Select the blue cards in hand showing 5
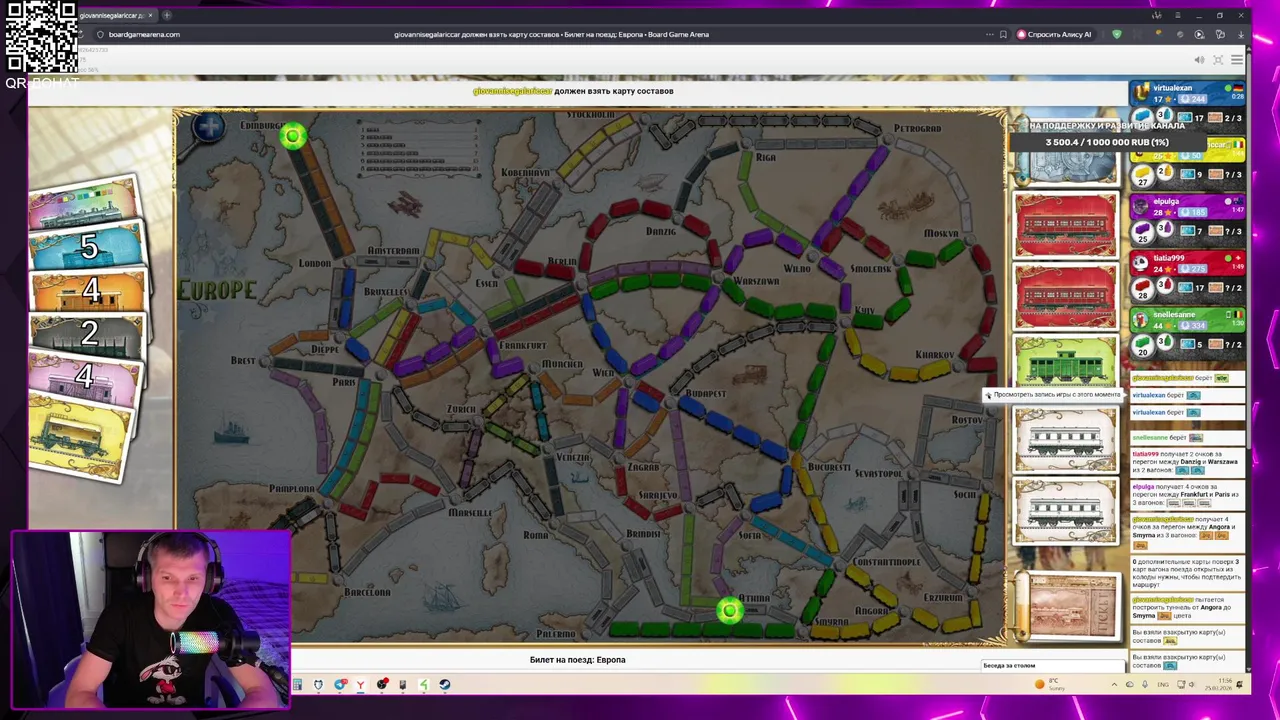The width and height of the screenshot is (1280, 720). pos(88,247)
